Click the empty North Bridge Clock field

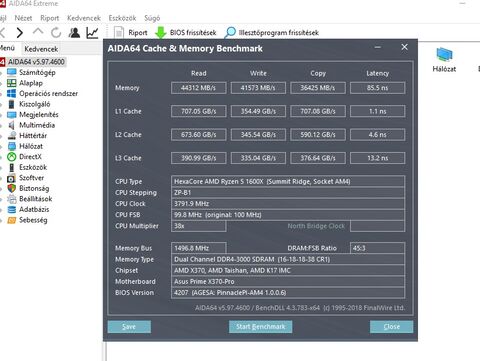[x=378, y=226]
